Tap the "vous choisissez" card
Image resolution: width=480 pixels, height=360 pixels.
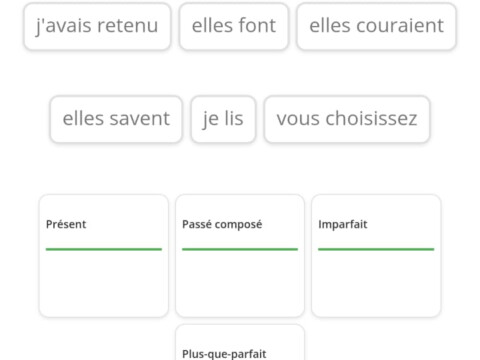tap(347, 119)
